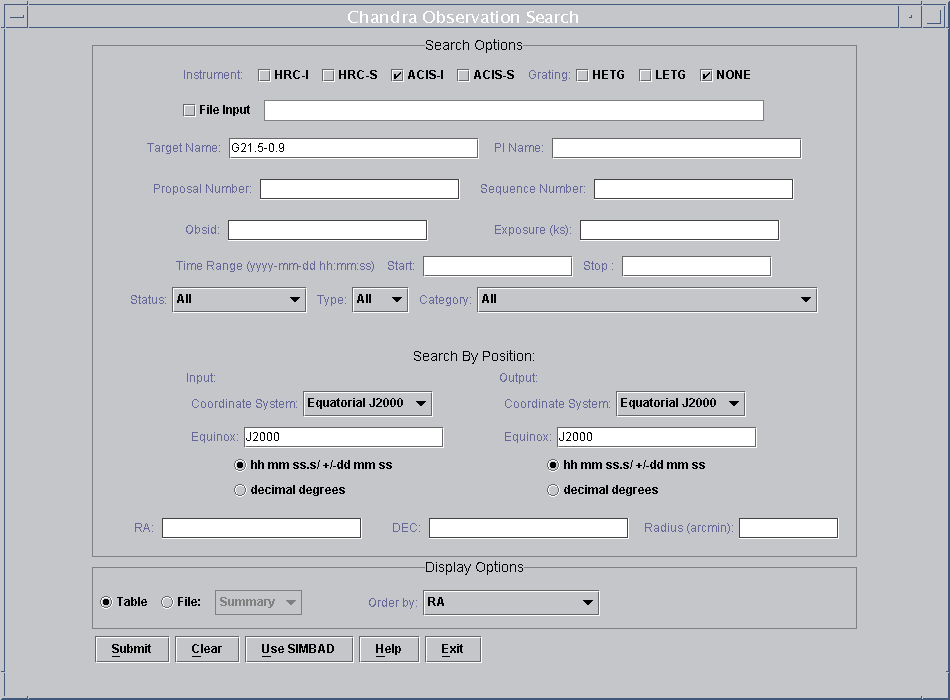Screen dimensions: 950x700
Task: Focus the Target Name field containing G21.5-0.9
Action: tap(353, 148)
